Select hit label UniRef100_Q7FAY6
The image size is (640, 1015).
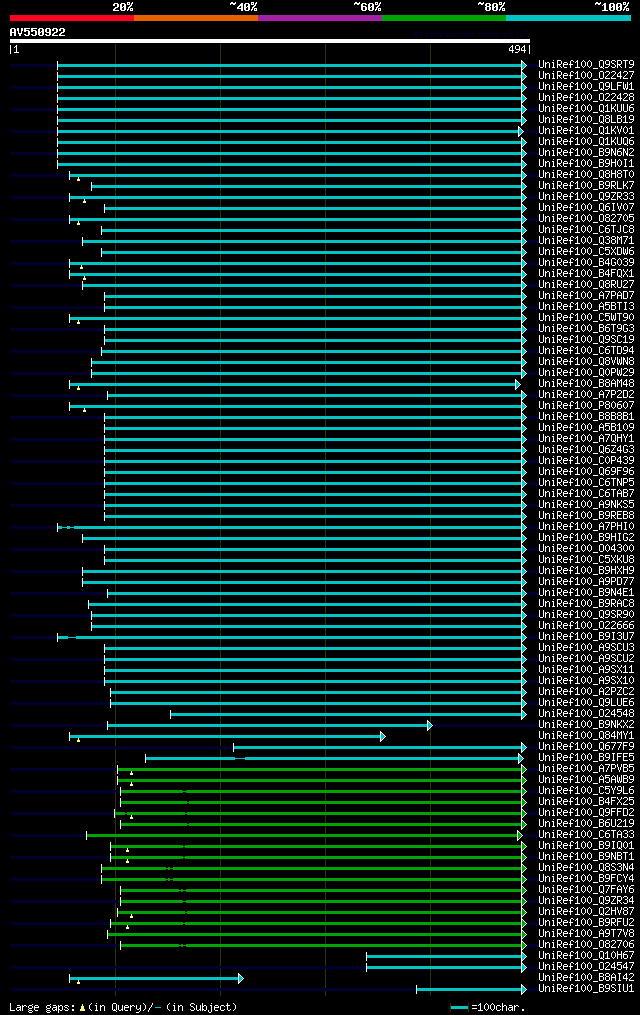tap(586, 890)
